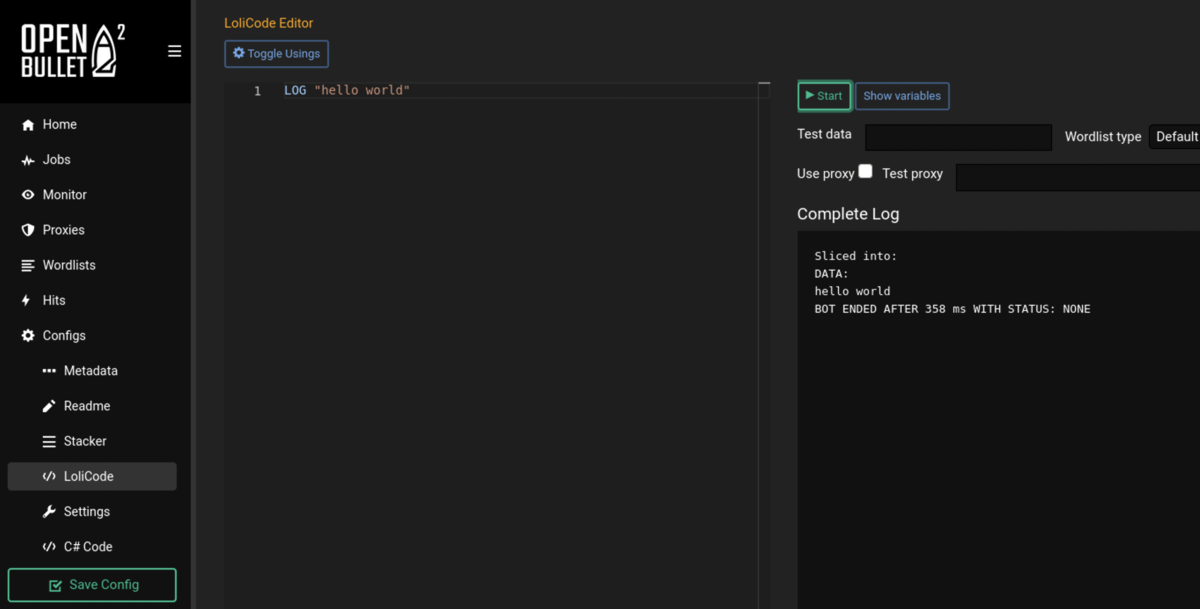Click the Proxies shield icon
The image size is (1200, 609).
coord(28,230)
